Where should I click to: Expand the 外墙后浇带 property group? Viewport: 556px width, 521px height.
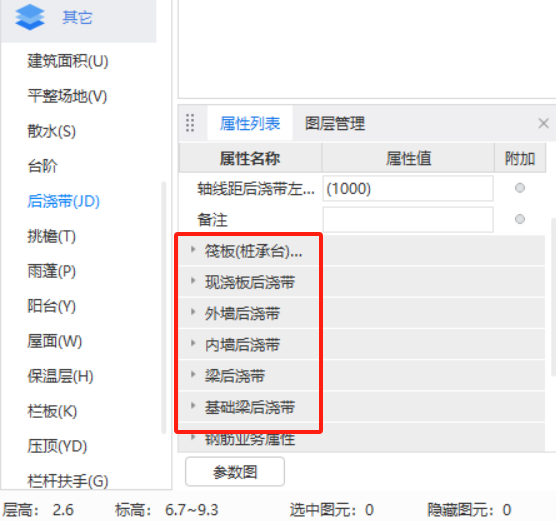point(193,312)
